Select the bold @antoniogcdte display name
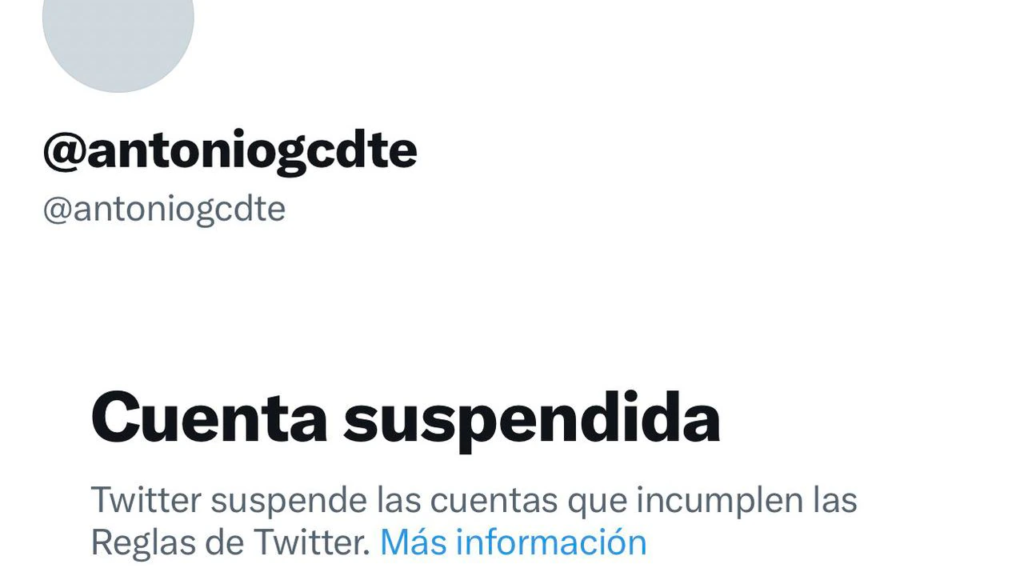Screen dimensions: 1024x576 (230, 153)
